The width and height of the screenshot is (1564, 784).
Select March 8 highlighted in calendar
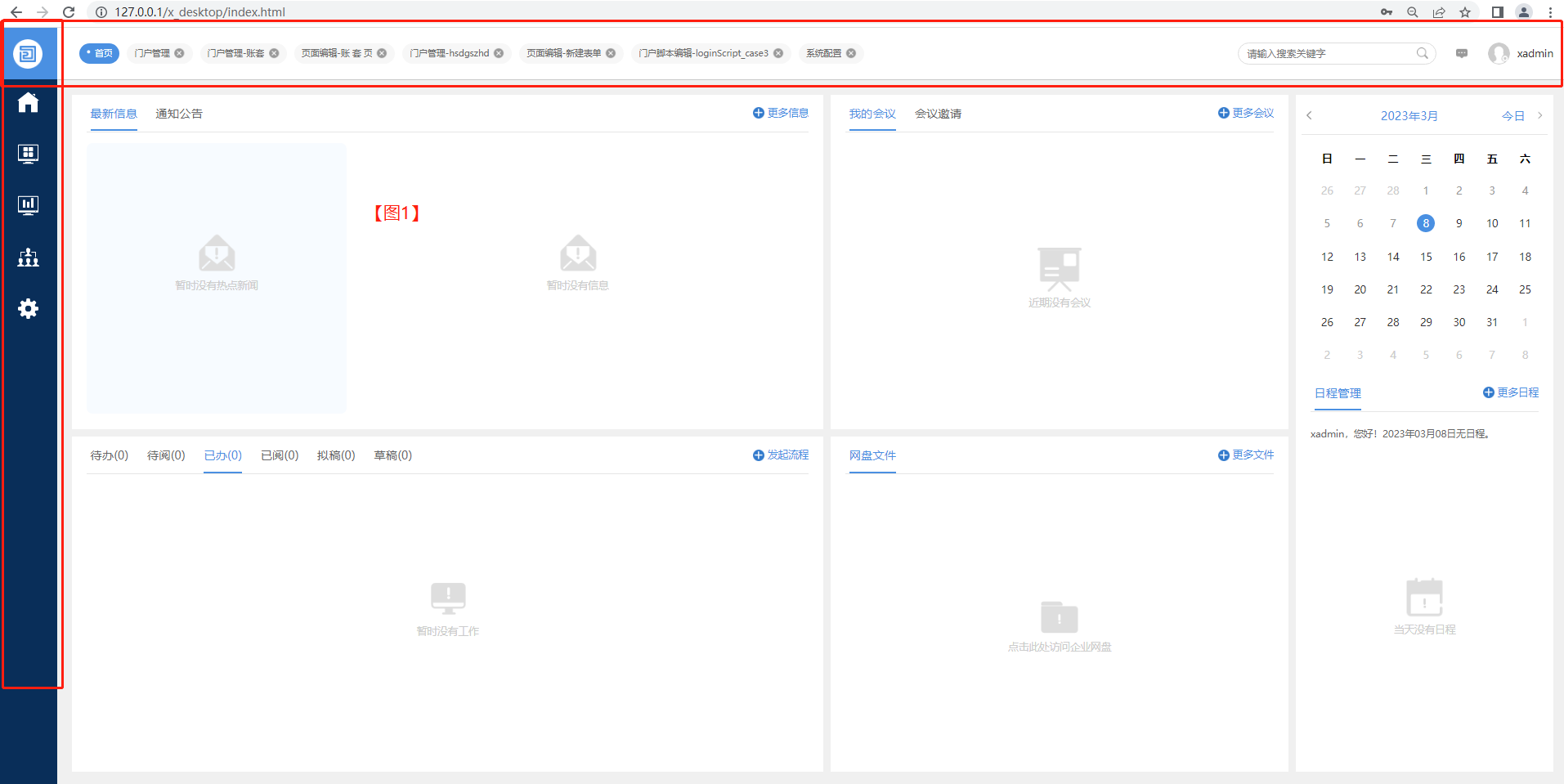1426,223
